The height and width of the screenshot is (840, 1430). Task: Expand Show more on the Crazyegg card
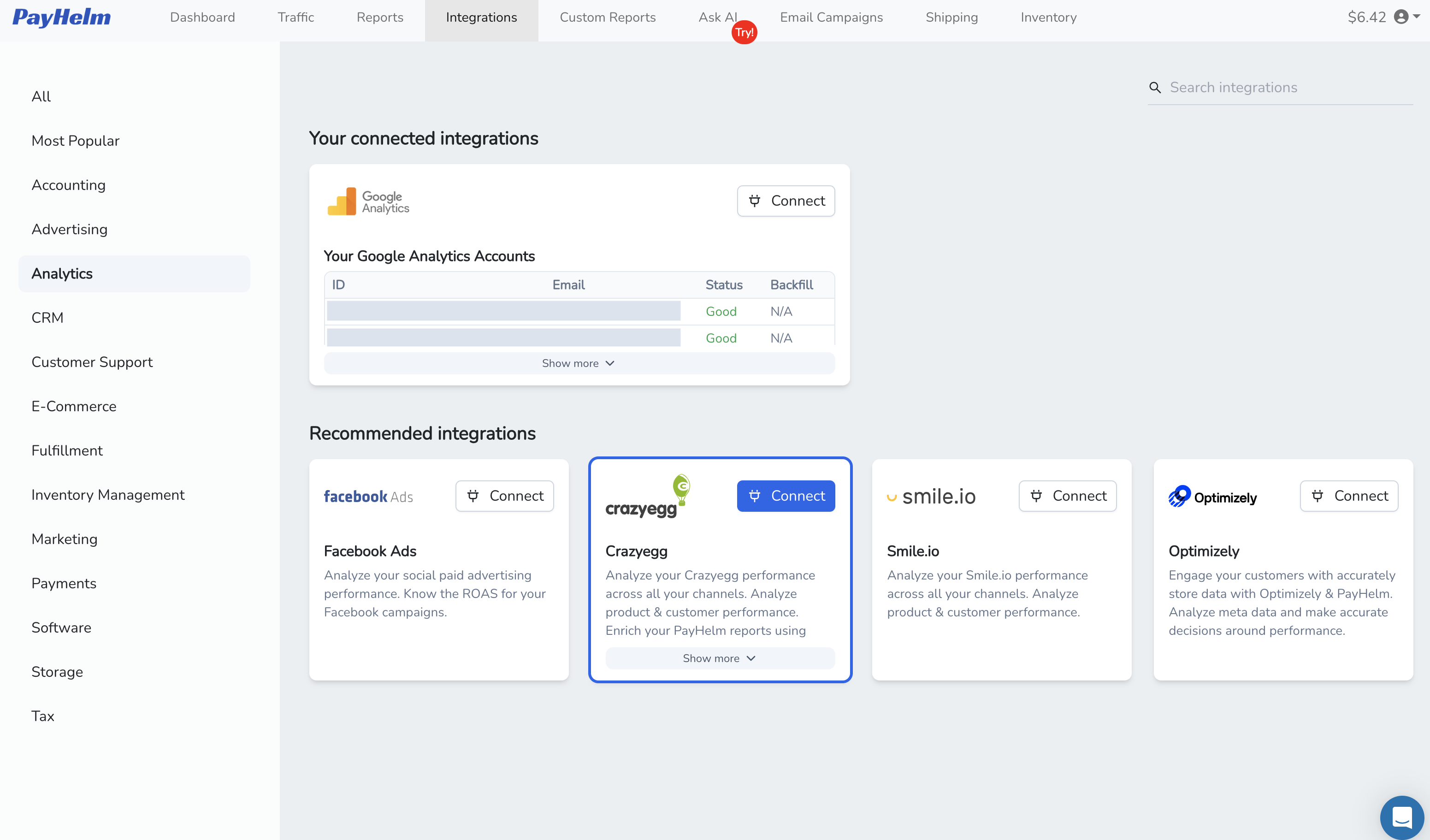point(720,658)
